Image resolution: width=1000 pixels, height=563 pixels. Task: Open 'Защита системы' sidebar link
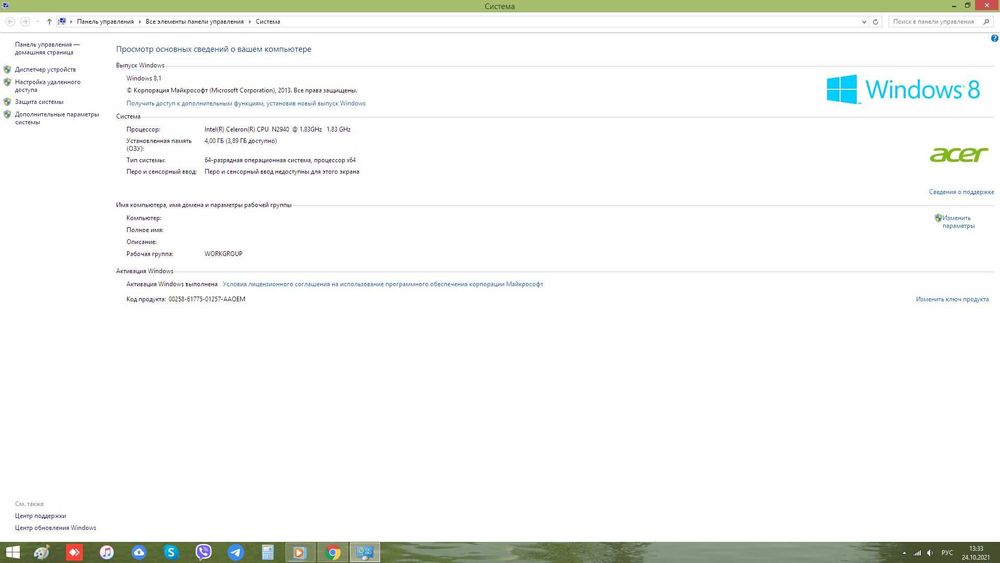click(39, 102)
